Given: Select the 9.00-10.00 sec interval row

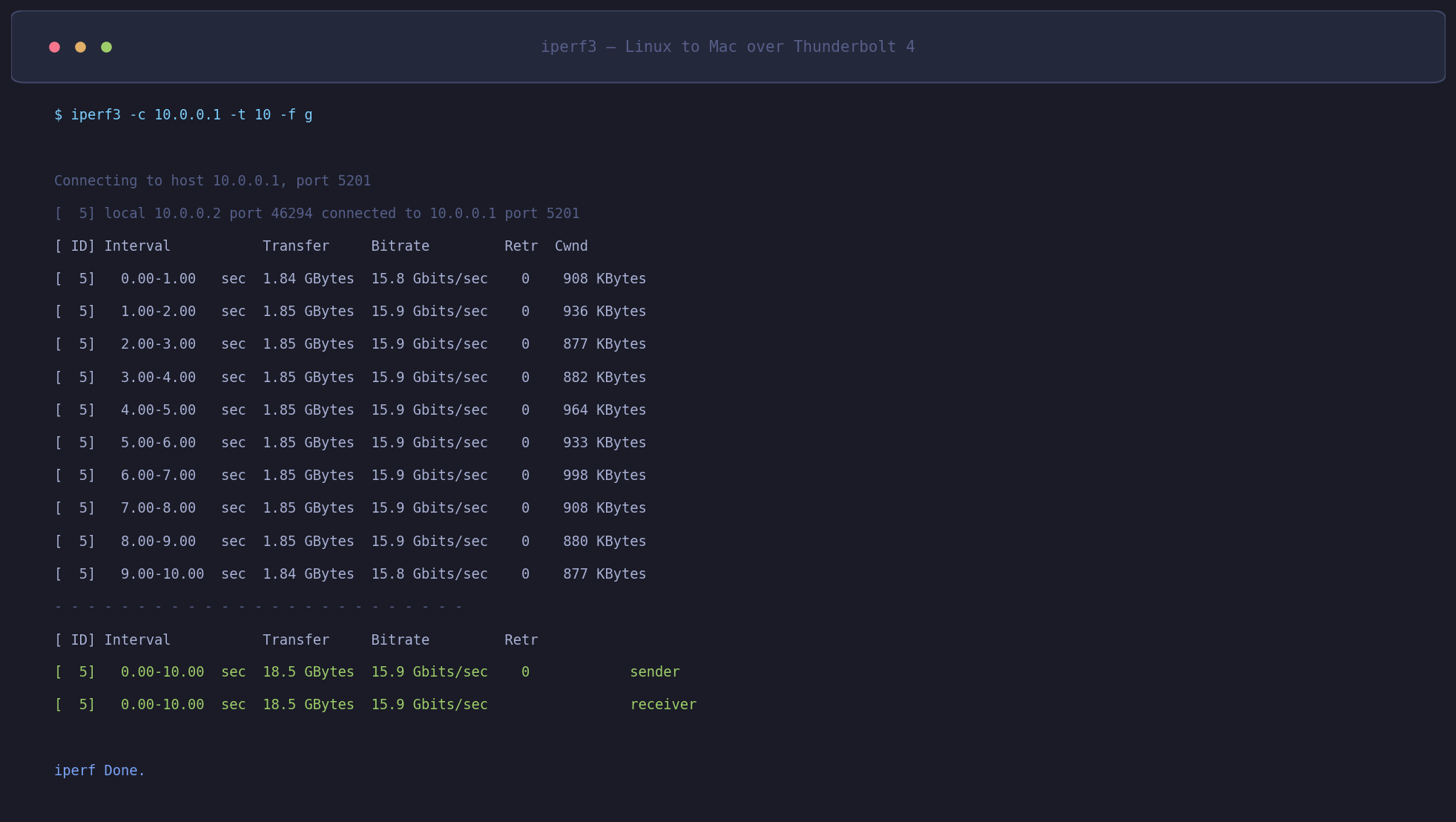Looking at the screenshot, I should coord(349,573).
